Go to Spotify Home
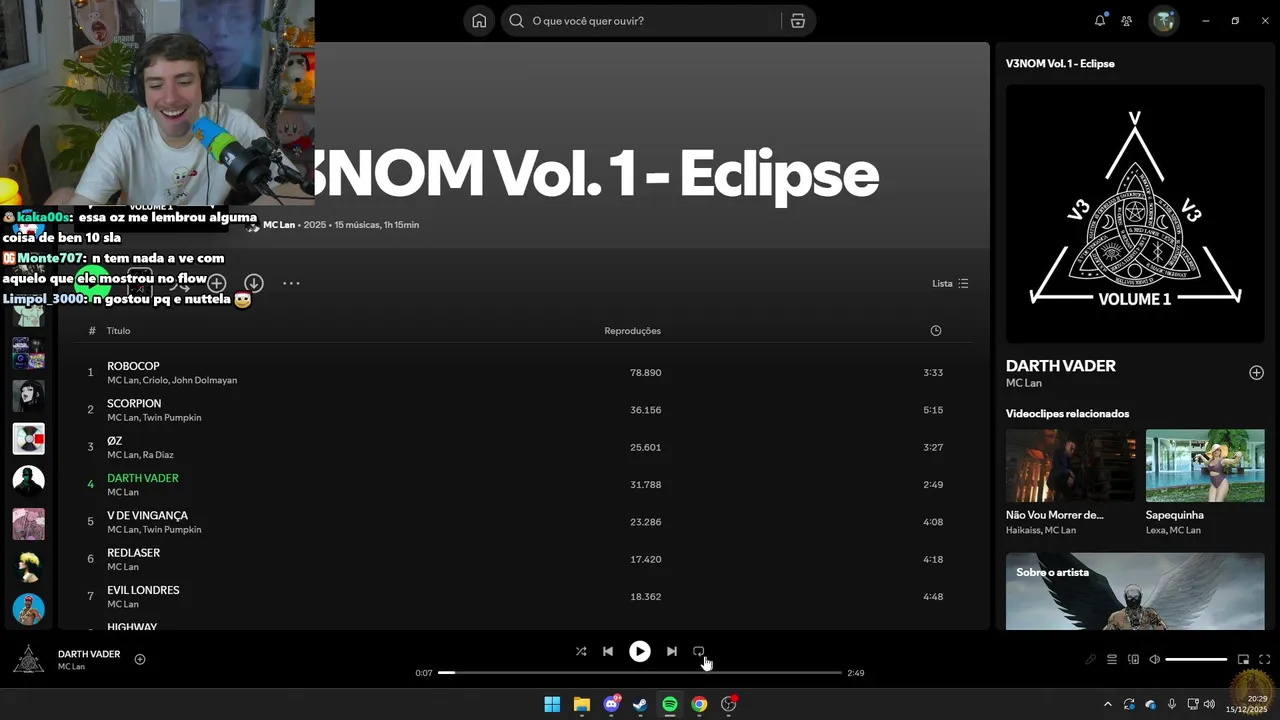Viewport: 1280px width, 720px height. tap(479, 21)
